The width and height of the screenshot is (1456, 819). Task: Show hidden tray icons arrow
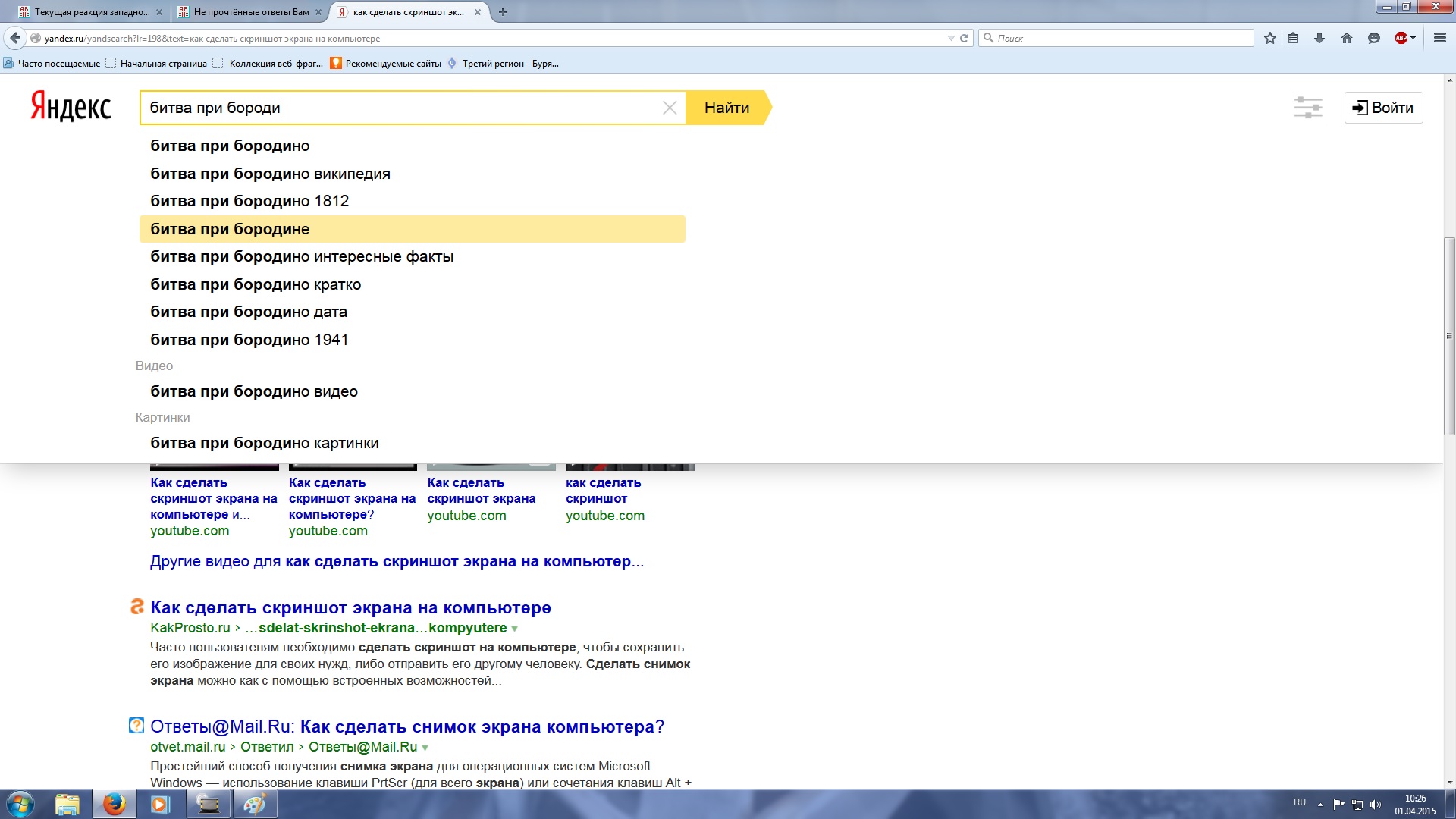pos(1320,805)
